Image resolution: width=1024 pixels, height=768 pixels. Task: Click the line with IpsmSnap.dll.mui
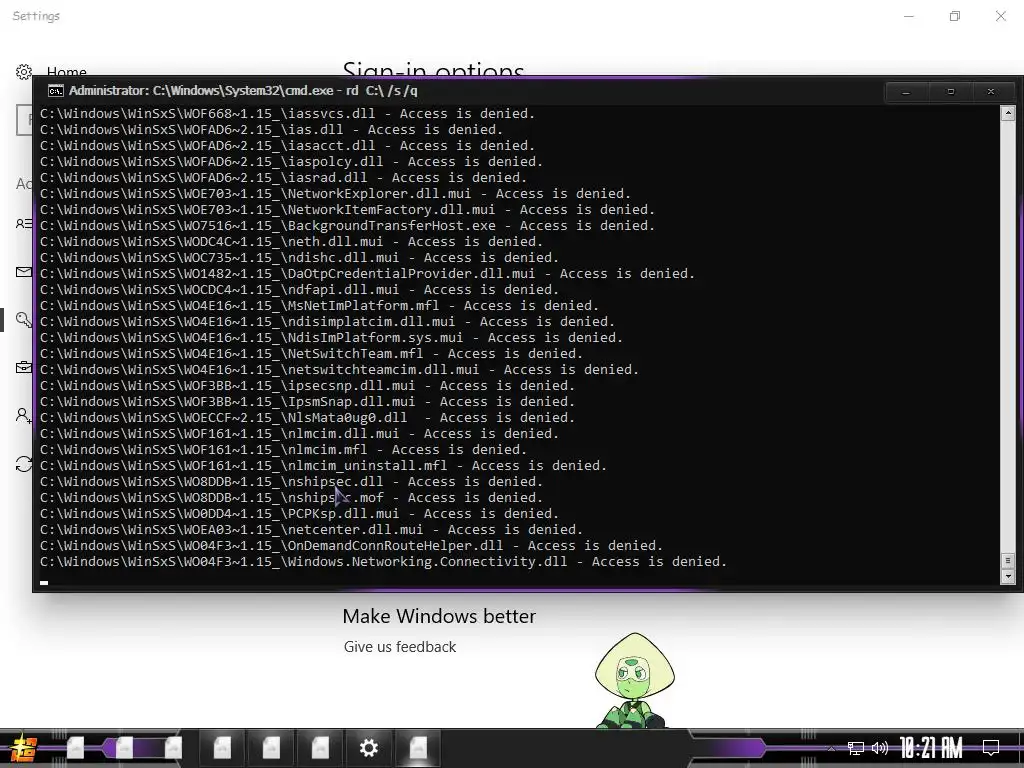click(308, 402)
